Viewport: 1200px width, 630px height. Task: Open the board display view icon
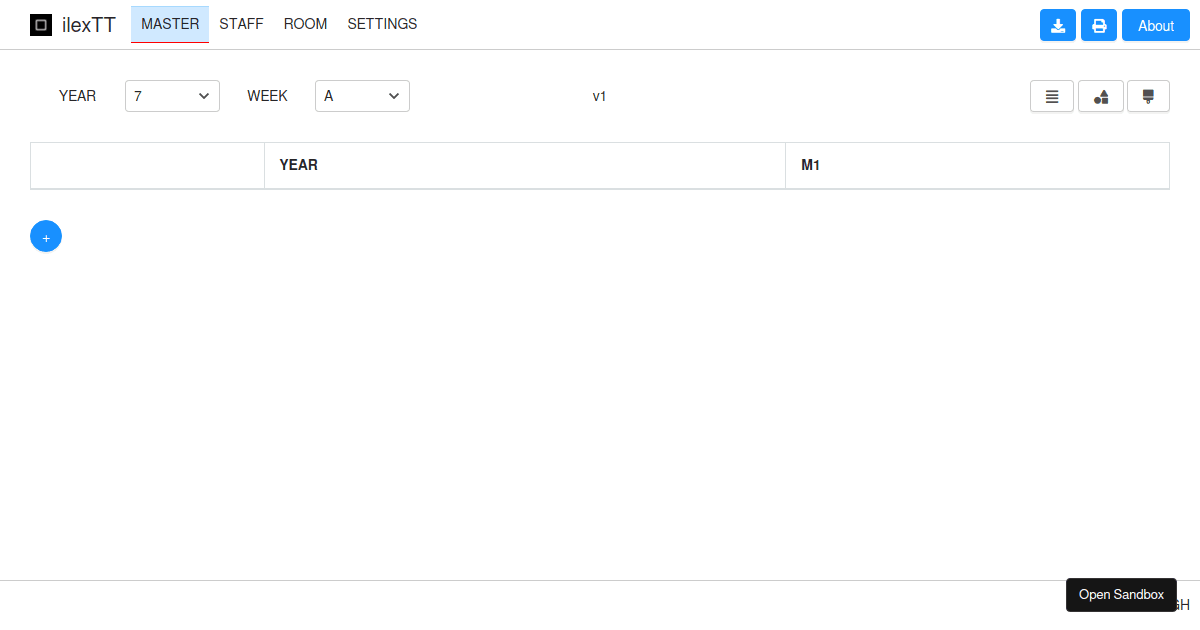(x=1148, y=96)
